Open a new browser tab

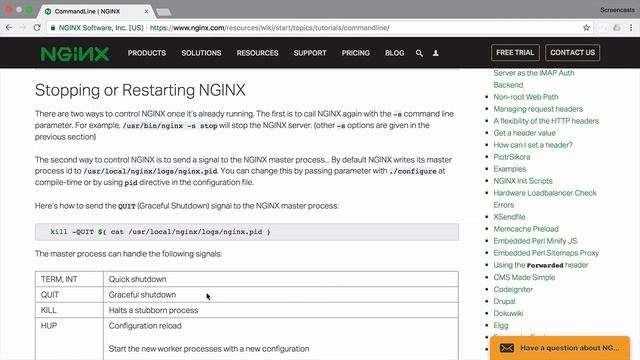click(164, 12)
